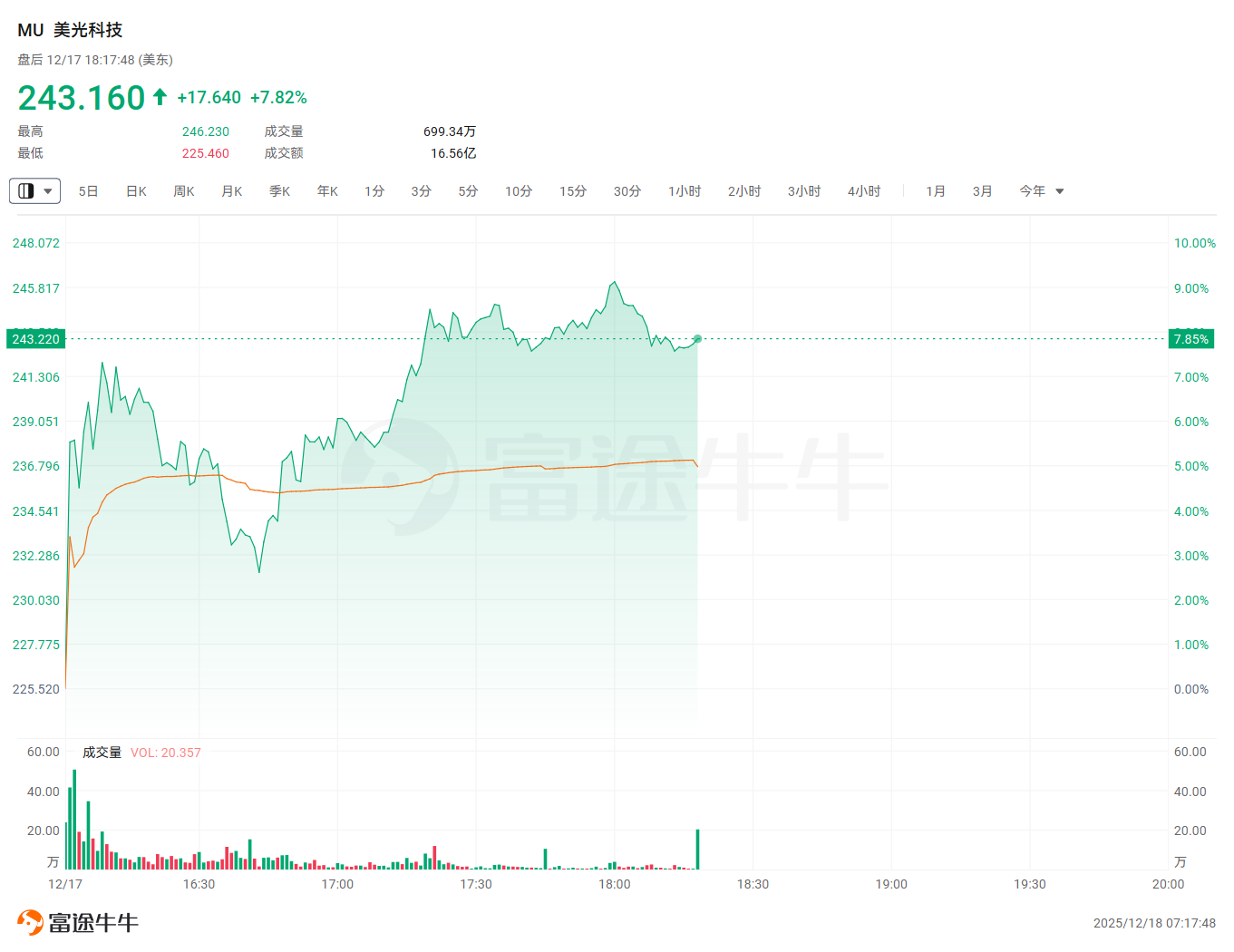Select the 4小时 interval
Screen dimensions: 1234x952
tap(864, 191)
